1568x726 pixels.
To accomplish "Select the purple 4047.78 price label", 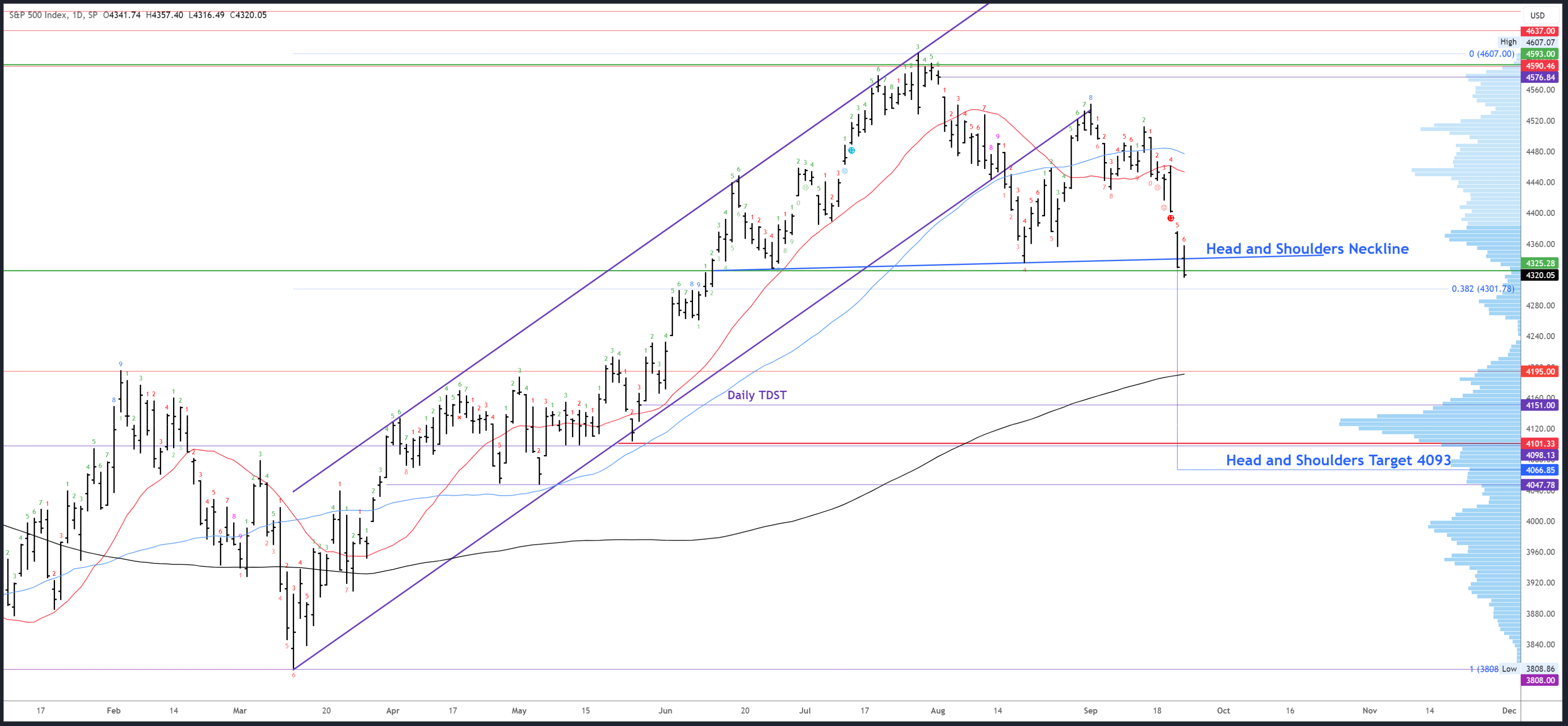I will (x=1539, y=486).
